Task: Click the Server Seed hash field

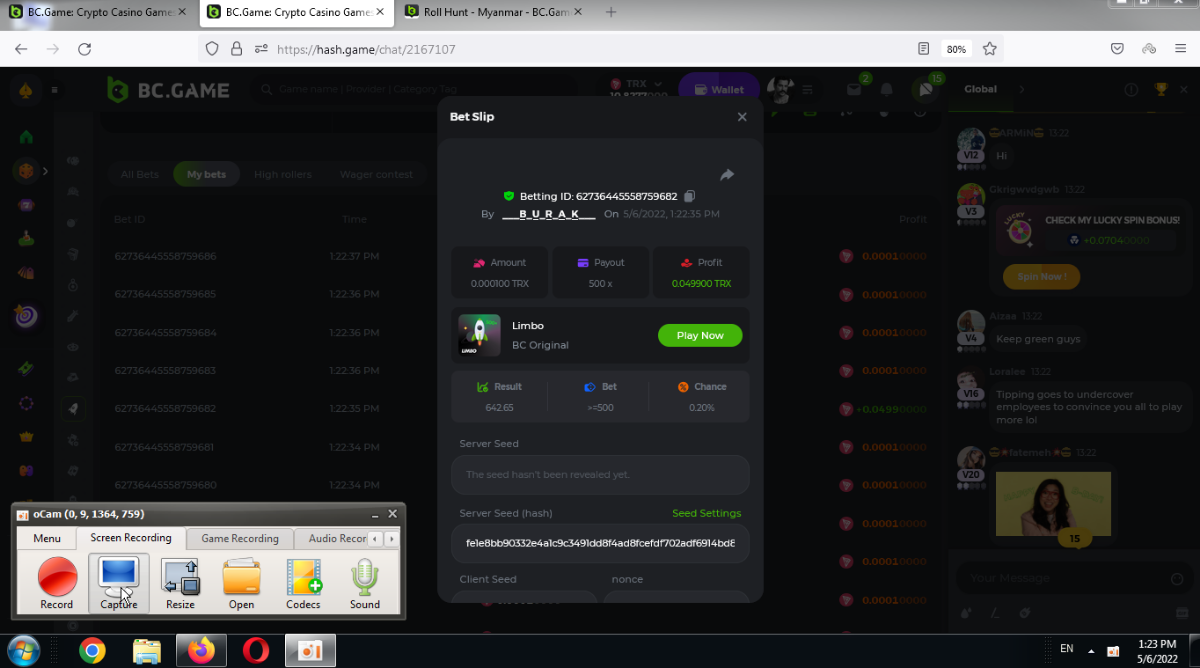Action: point(600,544)
